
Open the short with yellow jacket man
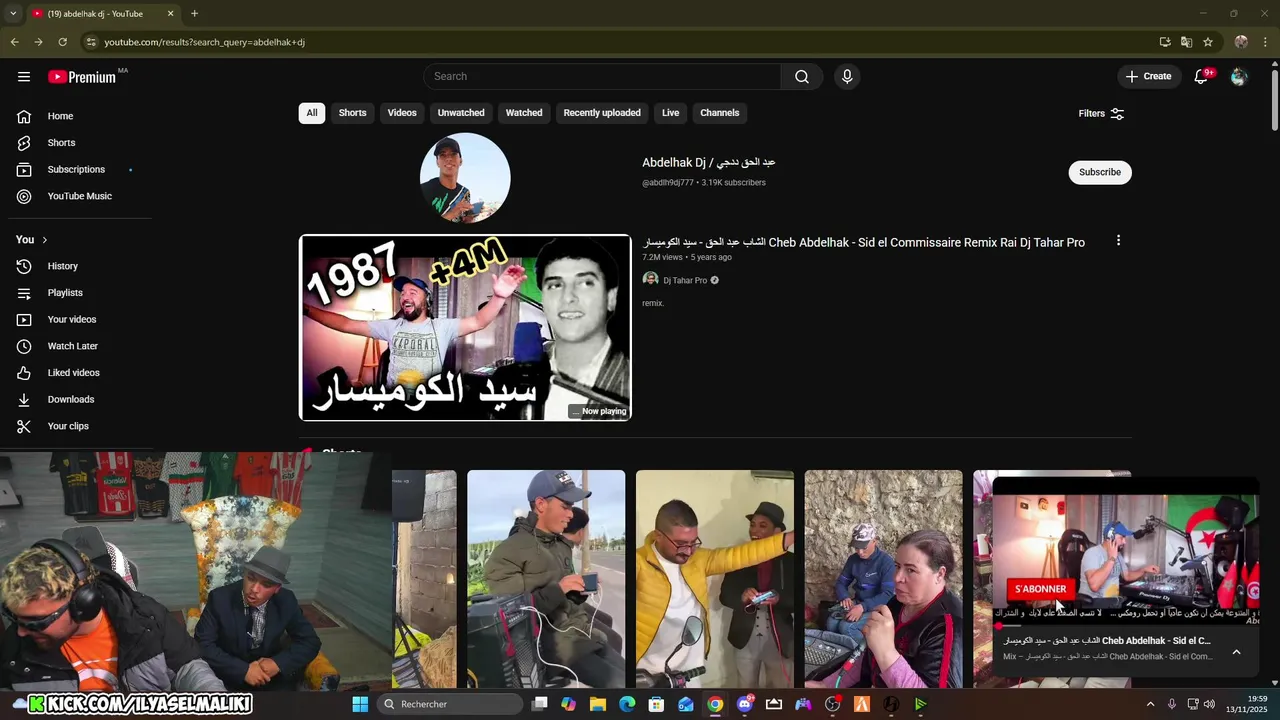[x=715, y=579]
